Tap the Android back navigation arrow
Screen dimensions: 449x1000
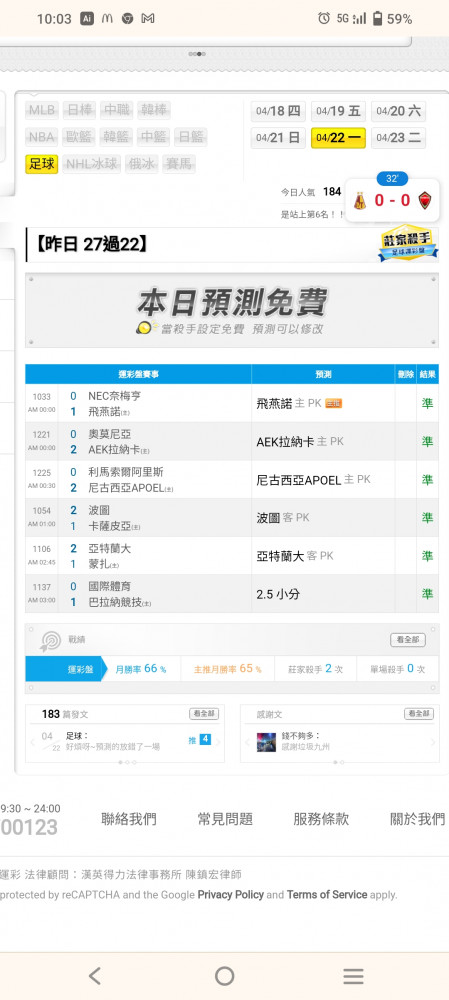click(x=95, y=976)
